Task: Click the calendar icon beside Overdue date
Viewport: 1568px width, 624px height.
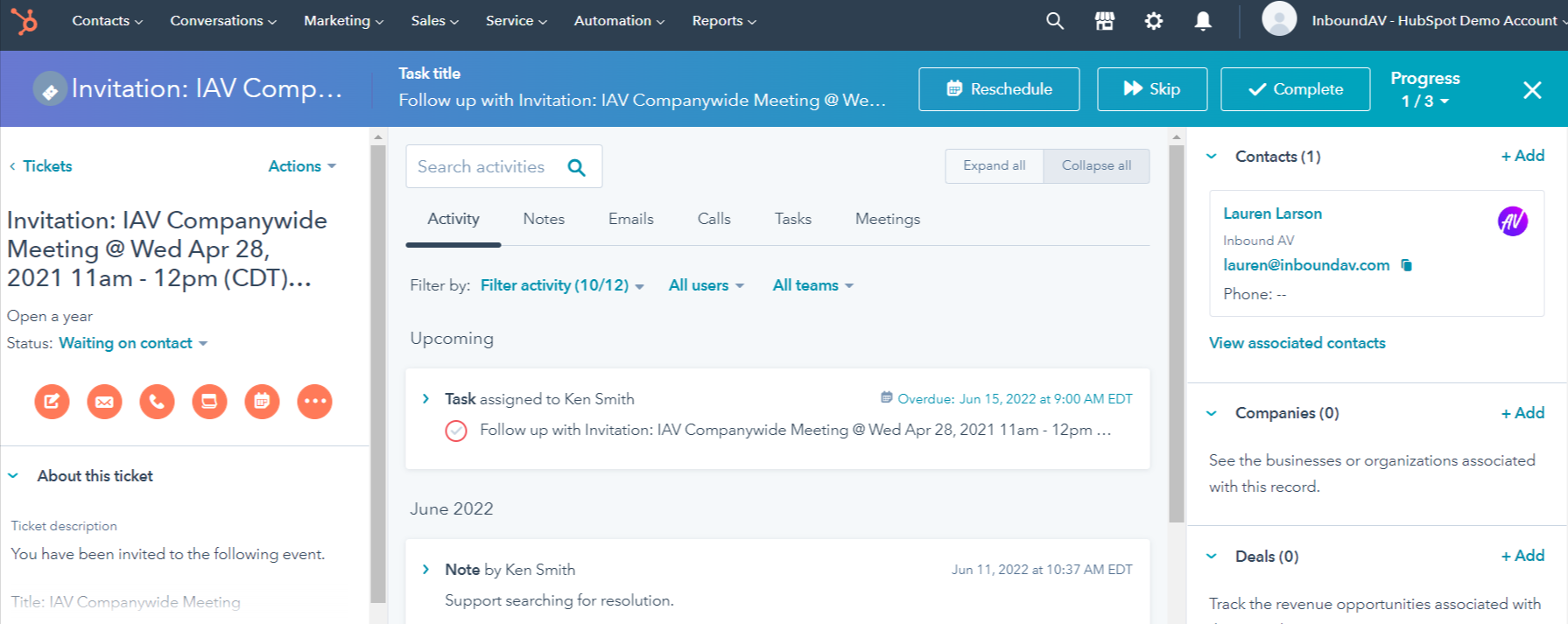Action: [887, 398]
